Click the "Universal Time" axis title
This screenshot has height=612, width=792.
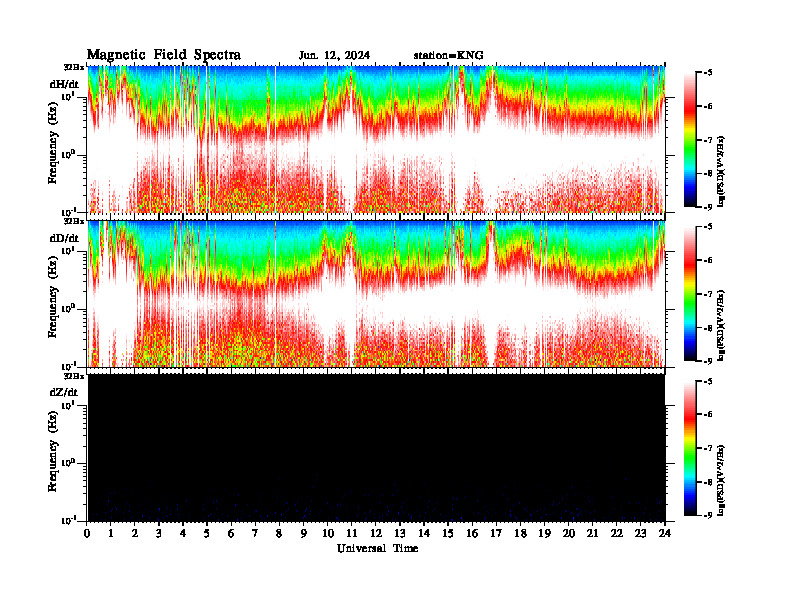coord(377,548)
